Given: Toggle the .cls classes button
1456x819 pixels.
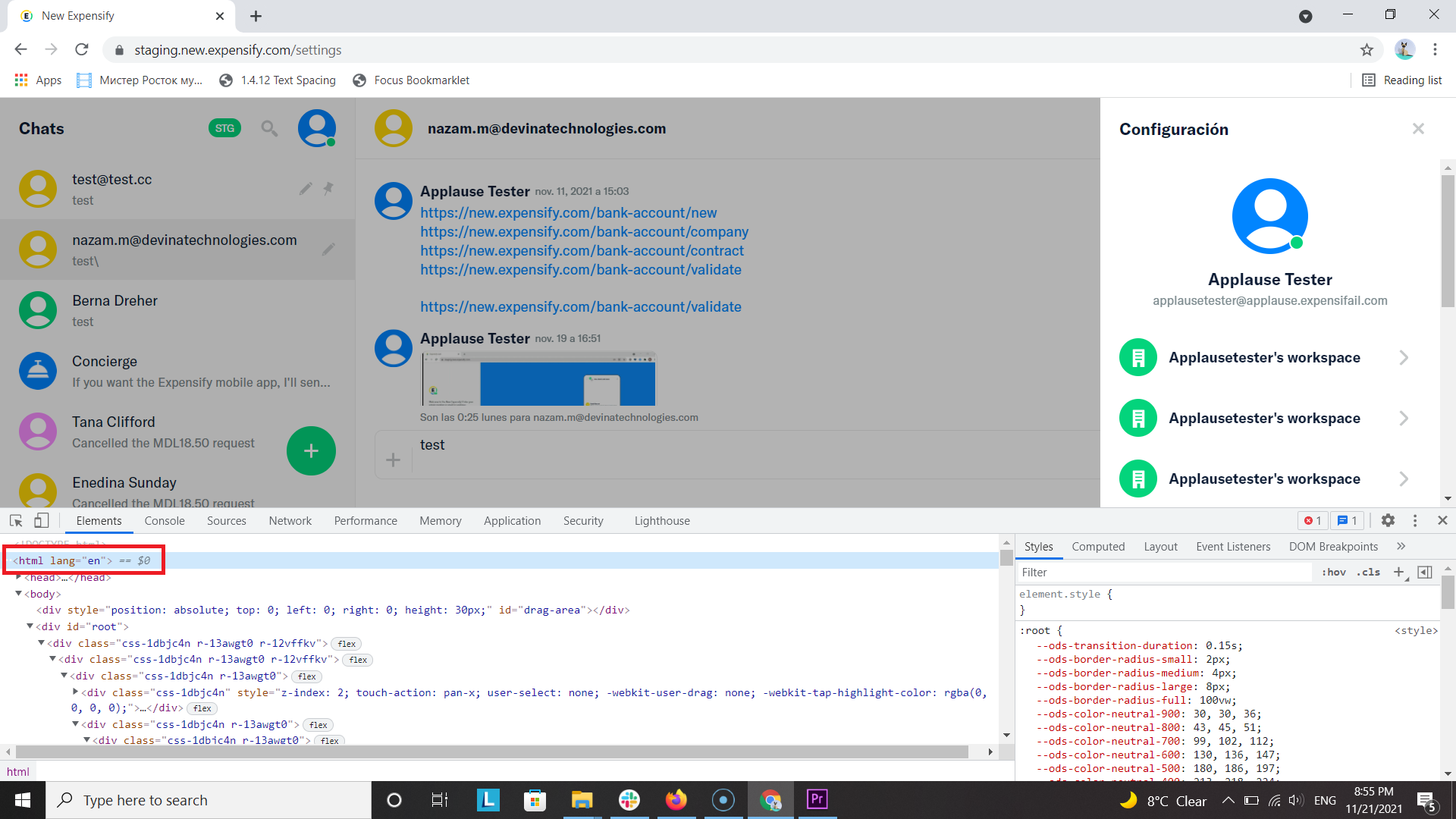Looking at the screenshot, I should tap(1369, 573).
